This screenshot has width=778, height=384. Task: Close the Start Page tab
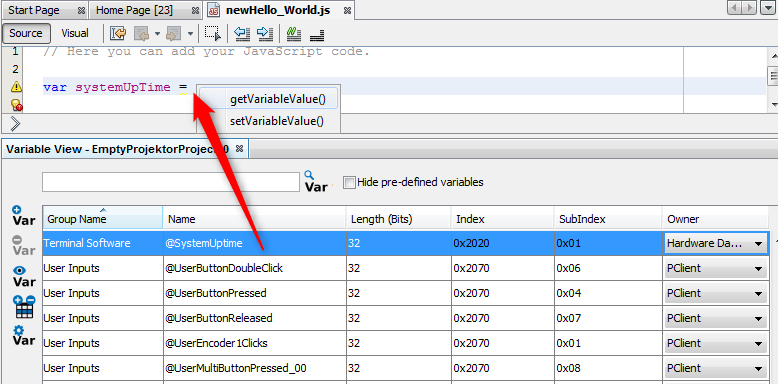point(81,10)
